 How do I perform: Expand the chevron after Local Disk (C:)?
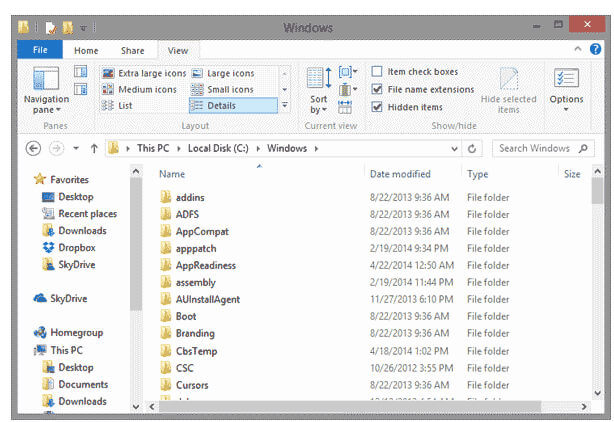(x=258, y=149)
